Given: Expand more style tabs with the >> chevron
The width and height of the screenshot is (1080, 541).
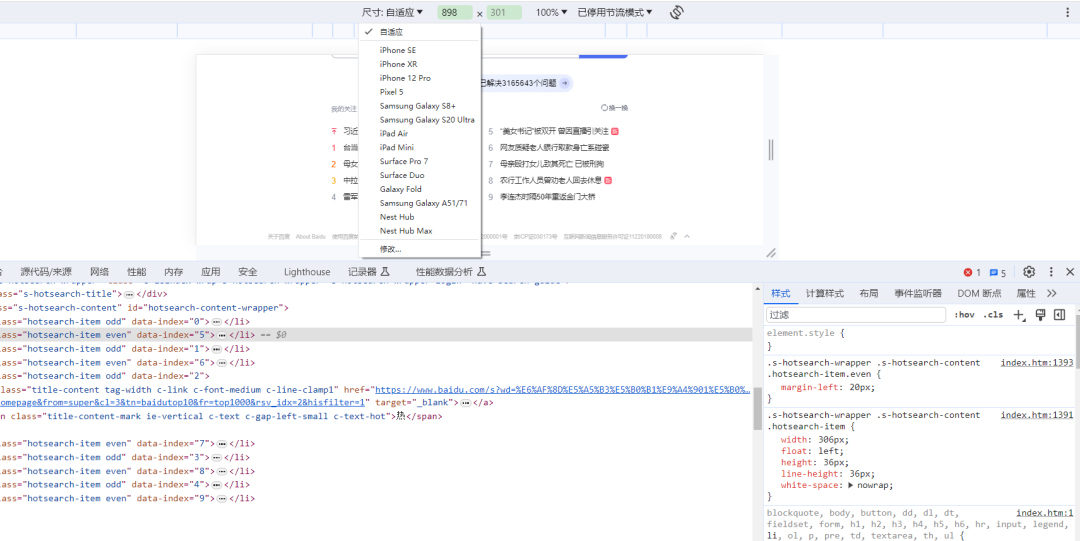Looking at the screenshot, I should tap(1051, 293).
